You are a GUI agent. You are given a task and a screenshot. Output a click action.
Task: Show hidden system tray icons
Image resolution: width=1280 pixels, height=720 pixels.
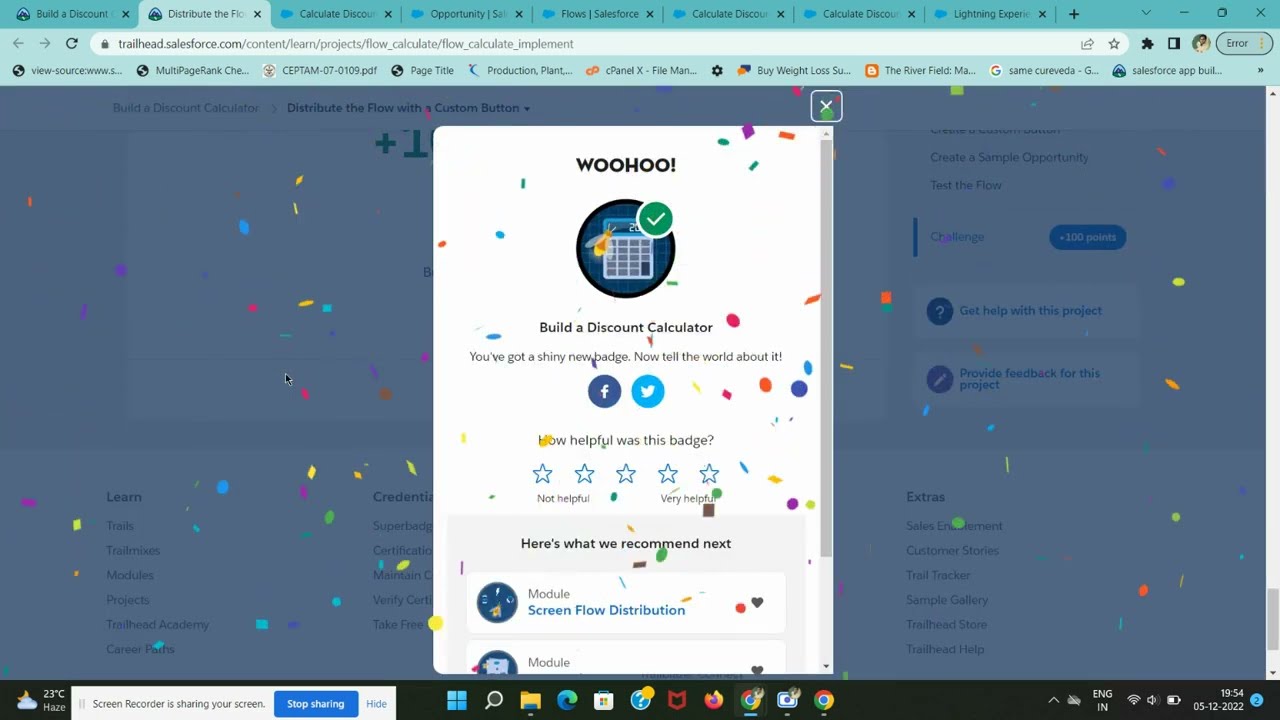coord(1053,700)
